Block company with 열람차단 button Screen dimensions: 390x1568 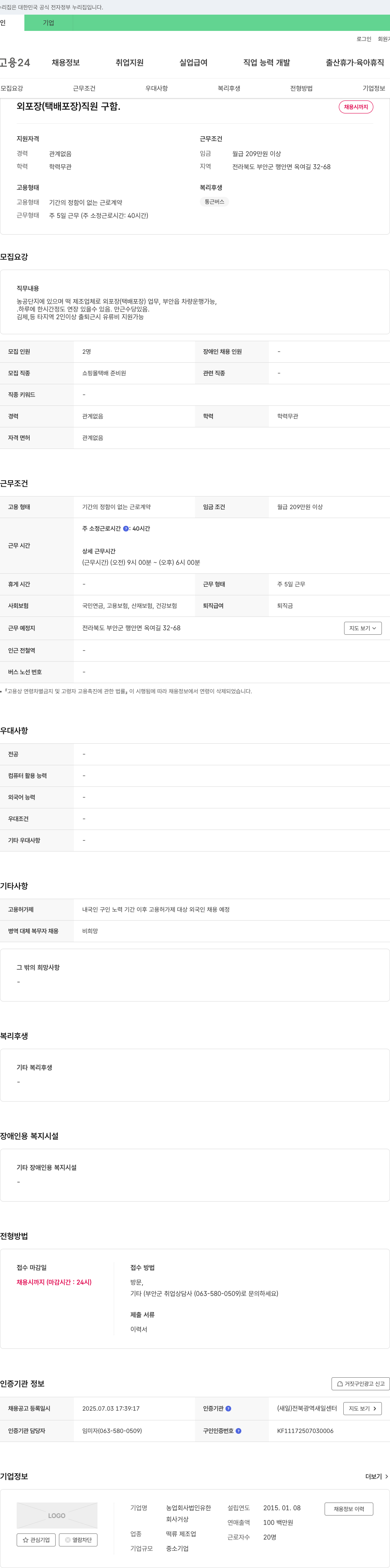[78, 1540]
